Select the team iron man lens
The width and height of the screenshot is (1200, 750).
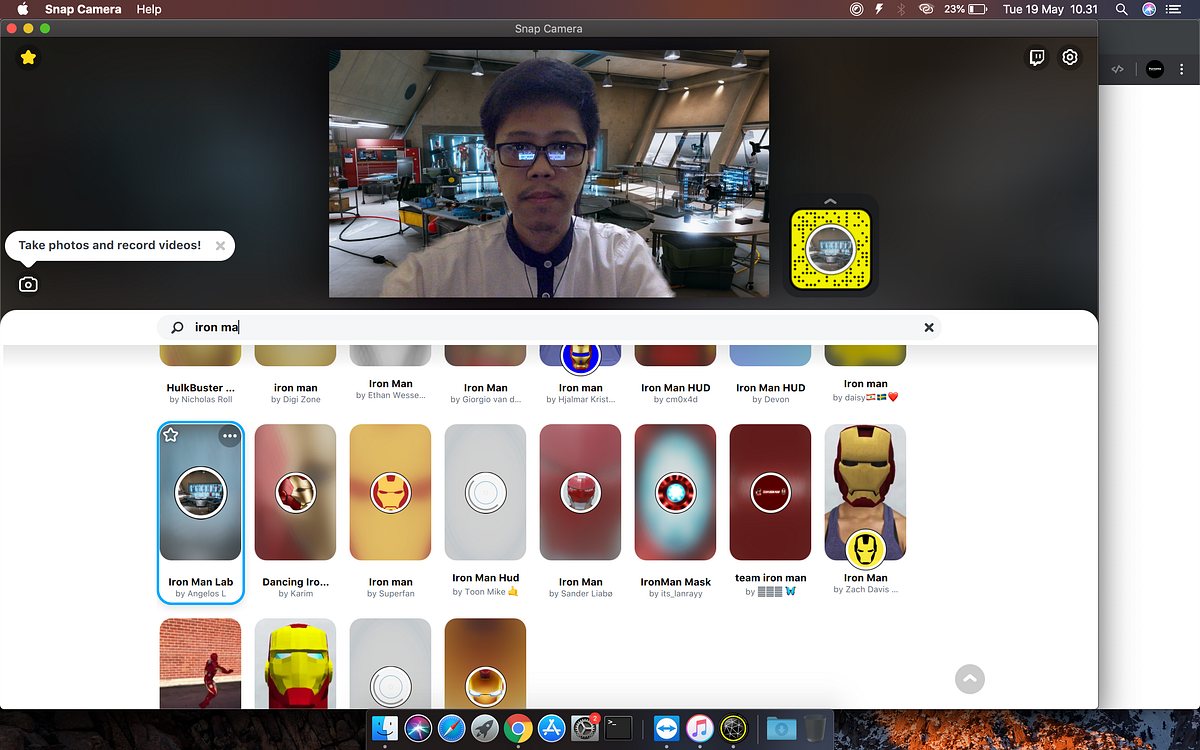click(x=771, y=510)
